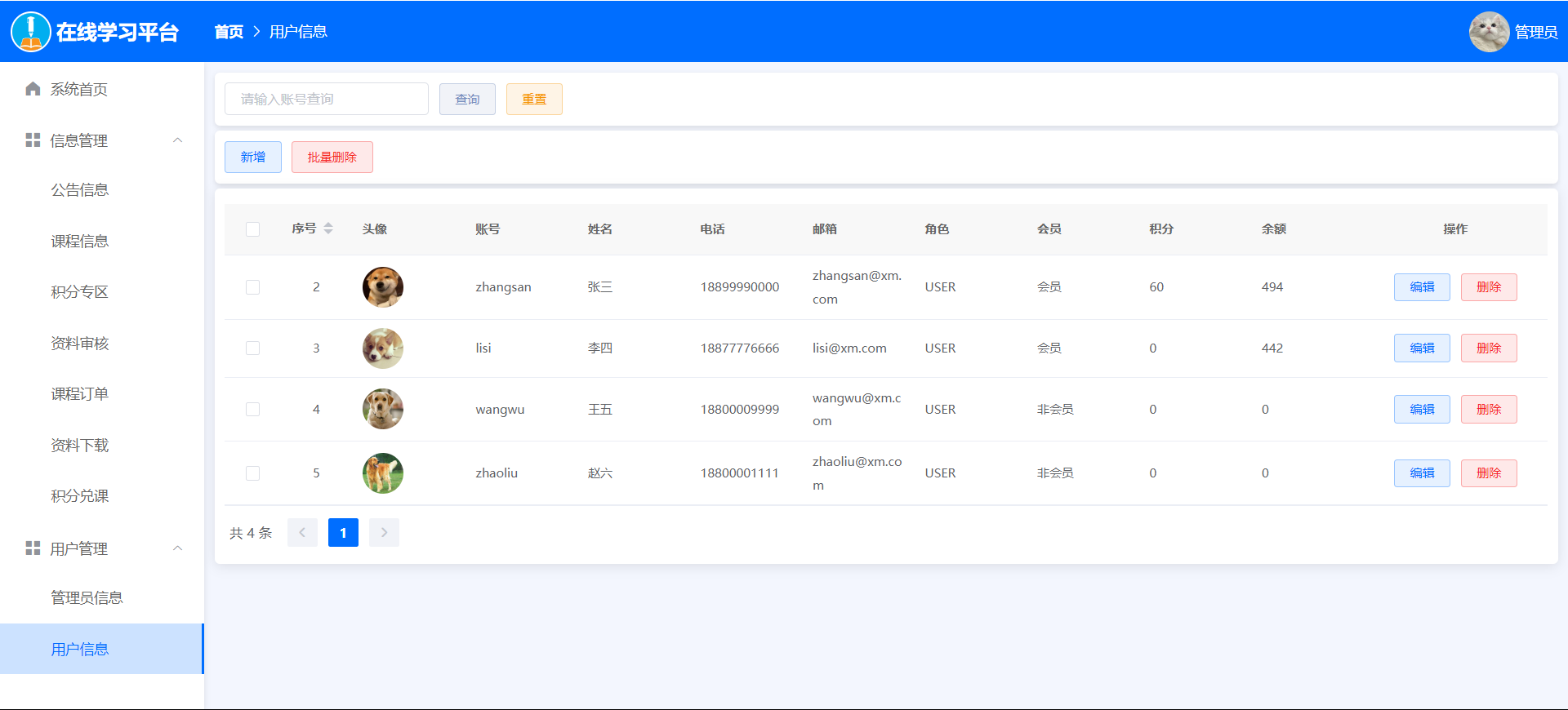The image size is (1568, 710).
Task: Click the 积分 column header
Action: [x=1161, y=229]
